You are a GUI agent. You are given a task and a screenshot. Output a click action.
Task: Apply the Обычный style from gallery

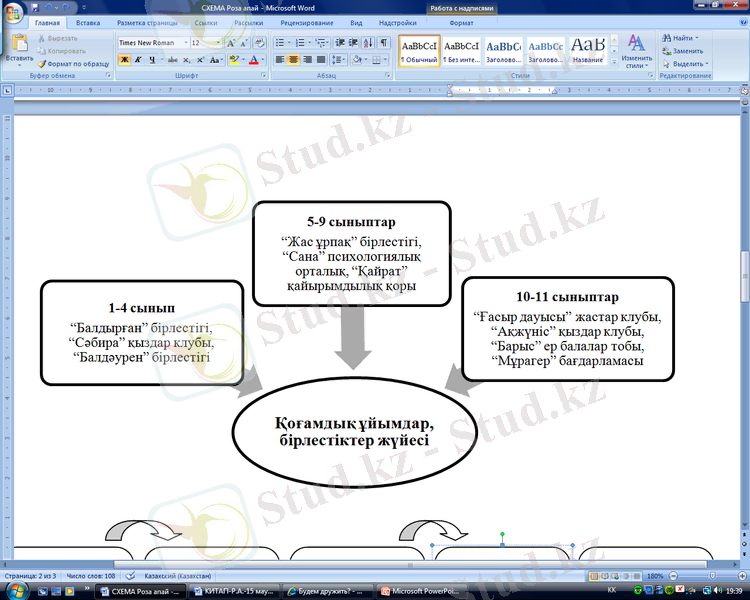418,50
